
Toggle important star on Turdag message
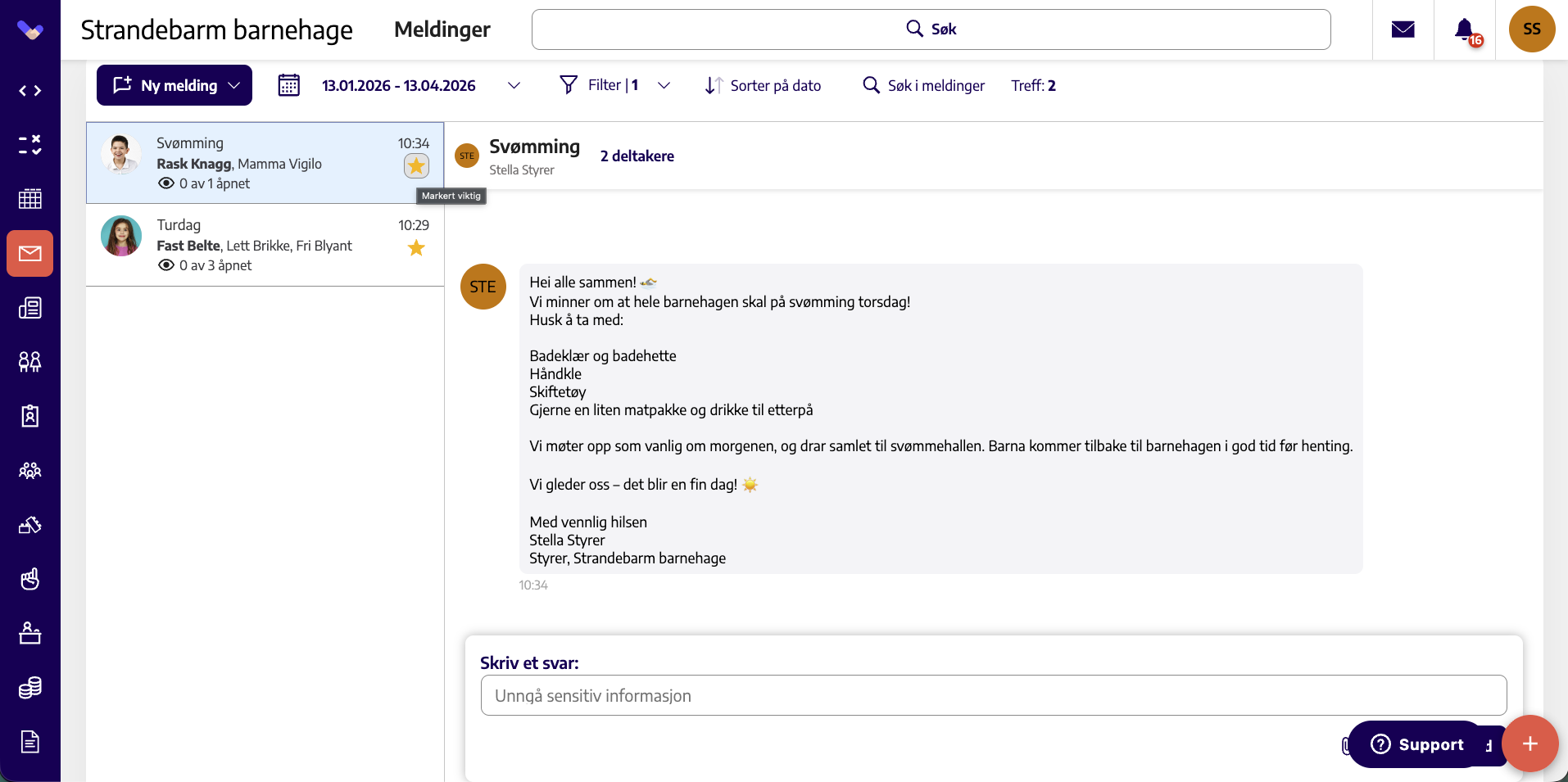tap(416, 248)
